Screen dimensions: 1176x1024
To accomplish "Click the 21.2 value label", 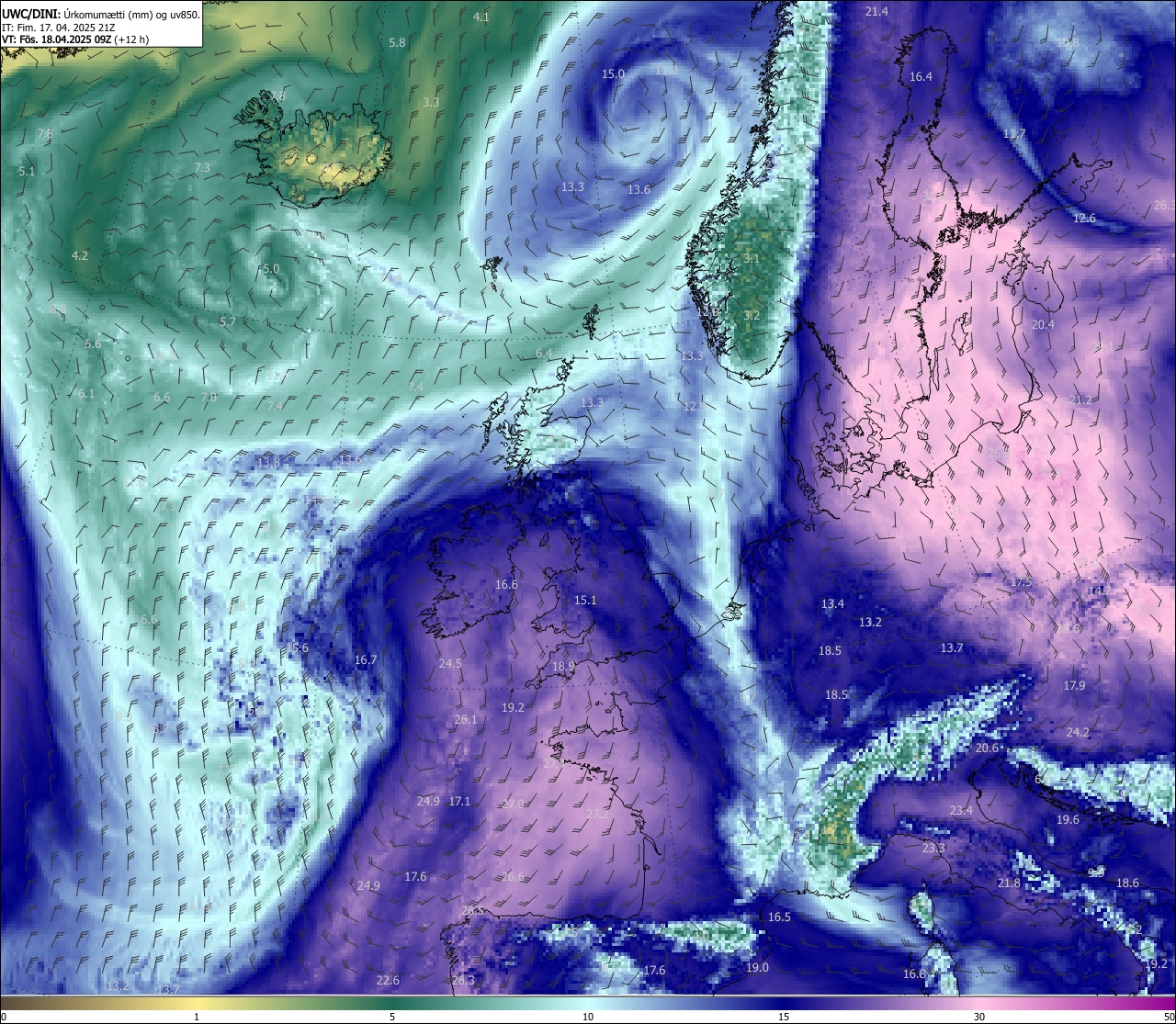I will [1080, 400].
